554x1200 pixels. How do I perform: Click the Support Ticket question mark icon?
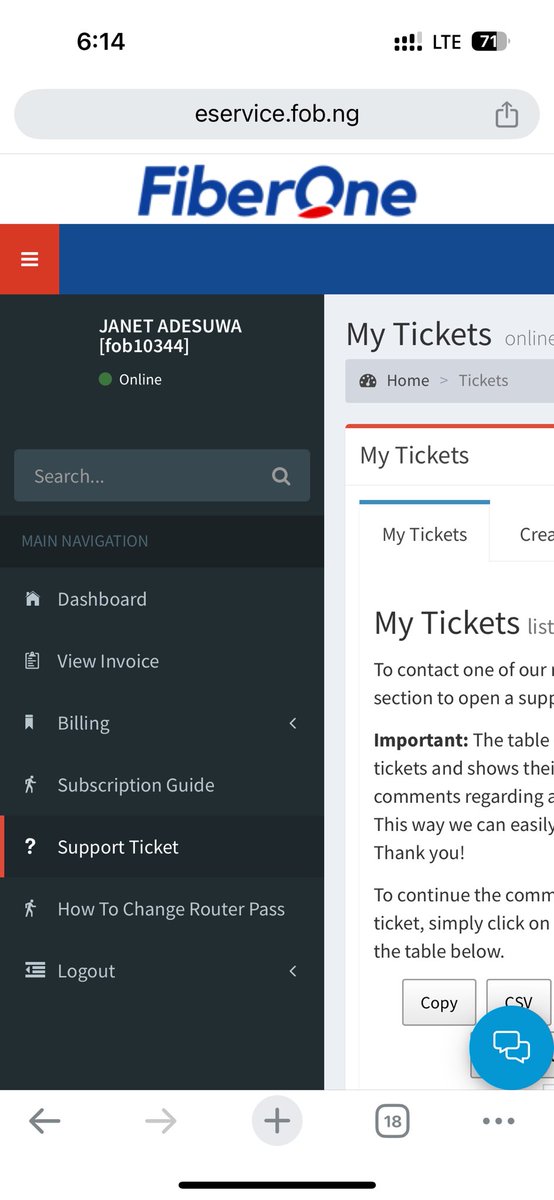31,847
